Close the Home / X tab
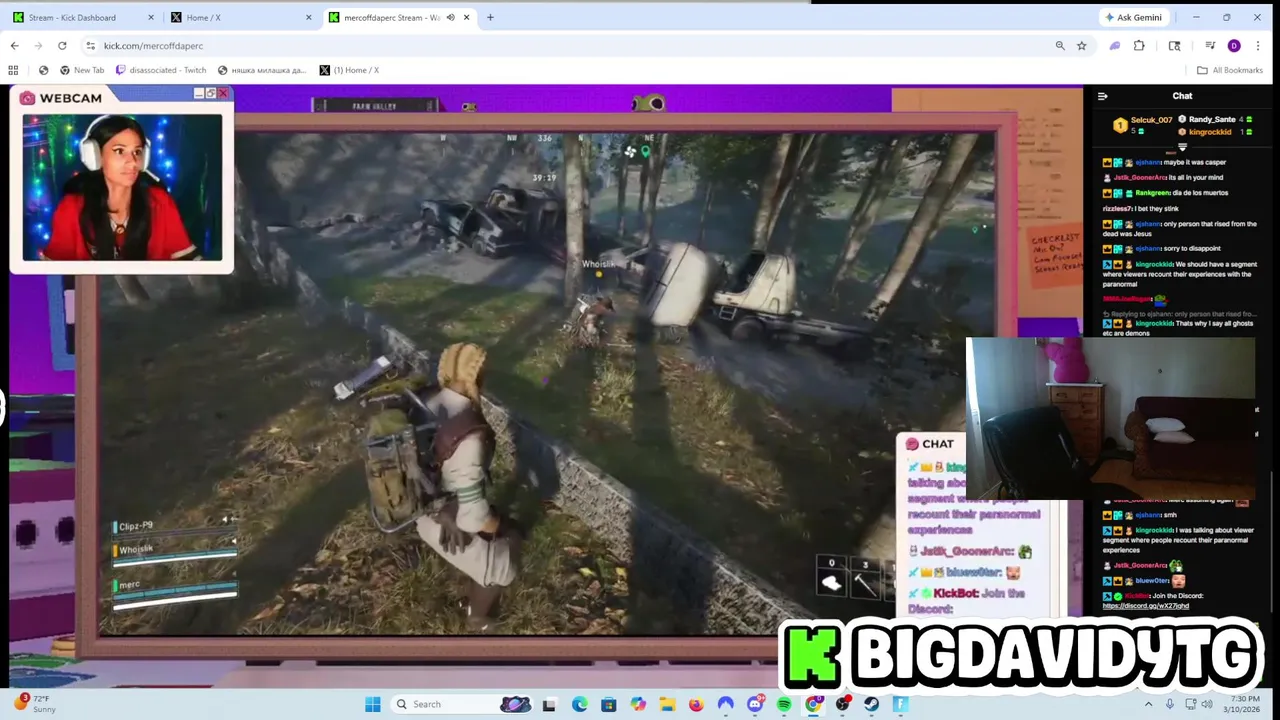This screenshot has width=1280, height=720. (x=308, y=17)
